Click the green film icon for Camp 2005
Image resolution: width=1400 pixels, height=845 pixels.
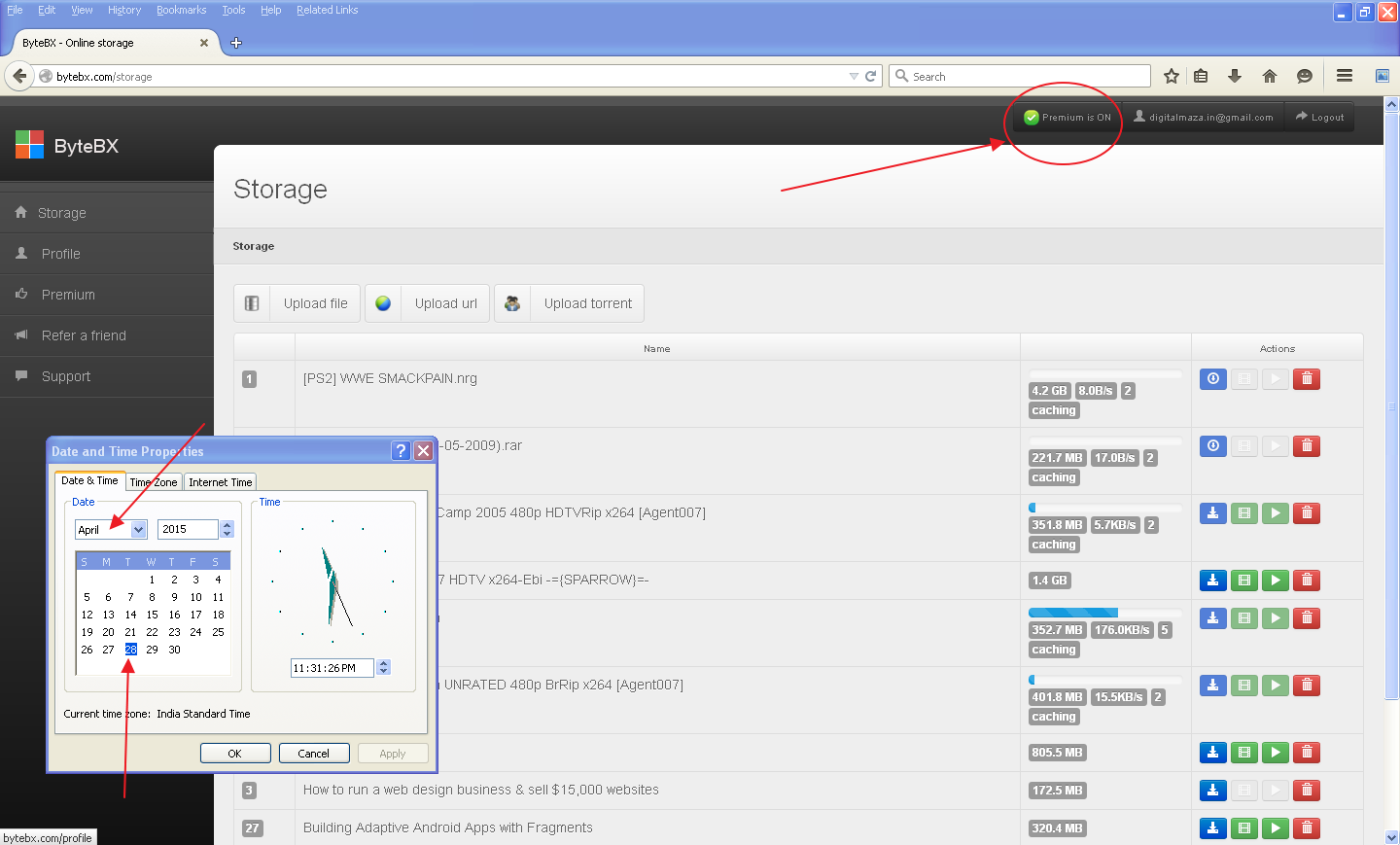(x=1244, y=513)
